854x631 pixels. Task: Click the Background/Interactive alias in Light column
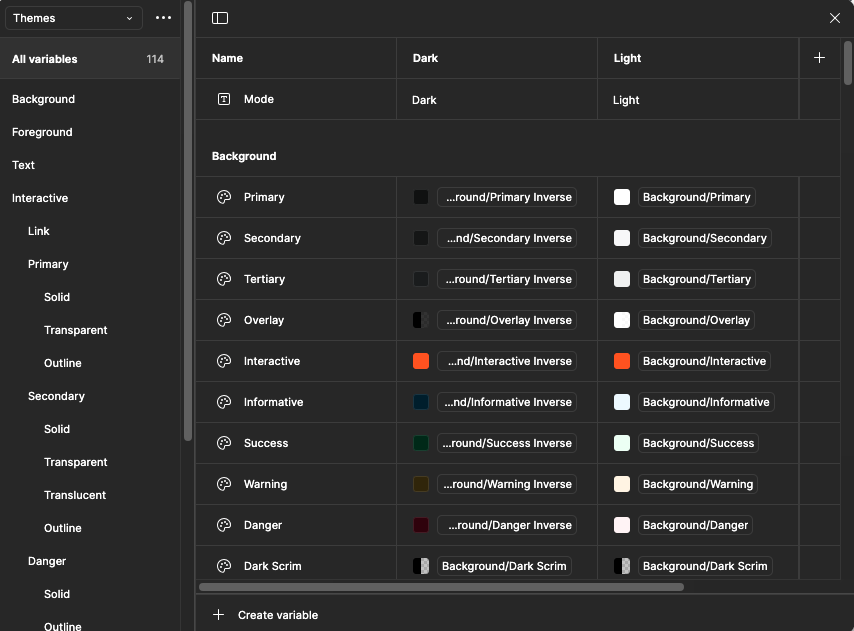704,361
